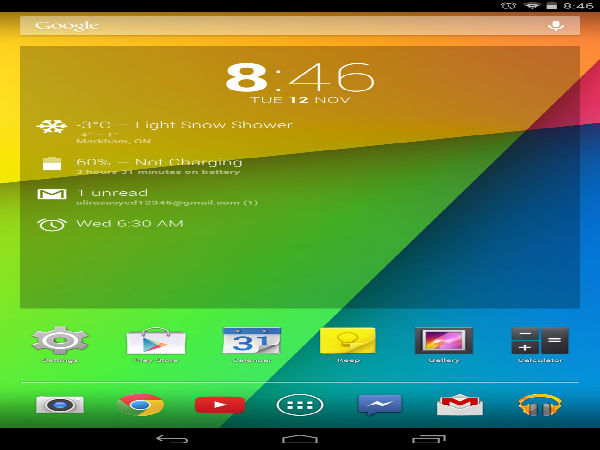Viewport: 600px width, 450px height.
Task: Open the YouTube app
Action: pyautogui.click(x=220, y=405)
